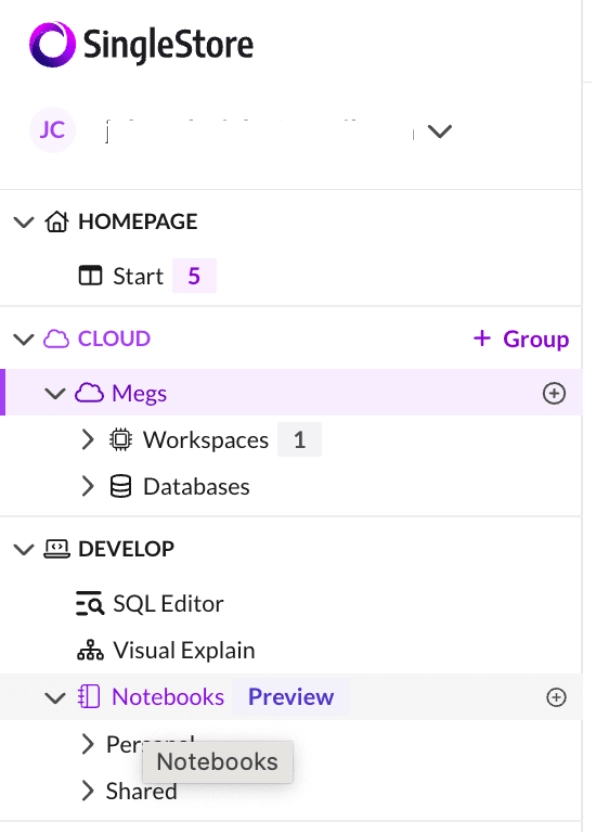Collapse the CLOUD section chevron
This screenshot has width=592, height=832.
coord(24,339)
